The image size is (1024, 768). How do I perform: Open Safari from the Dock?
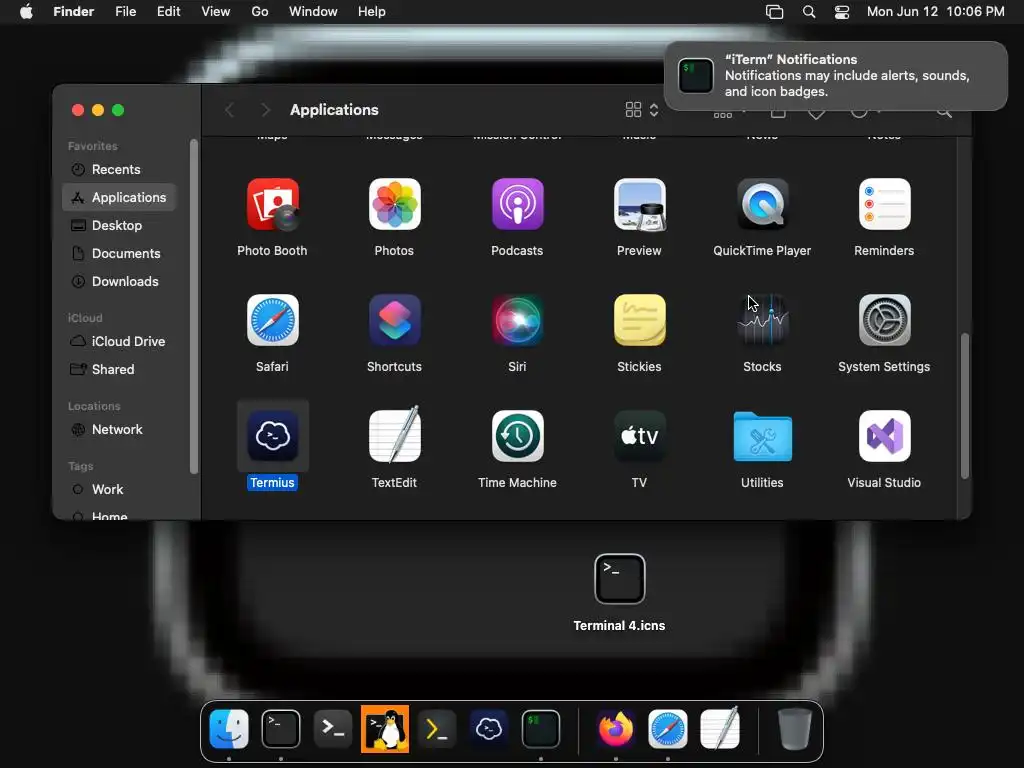667,729
